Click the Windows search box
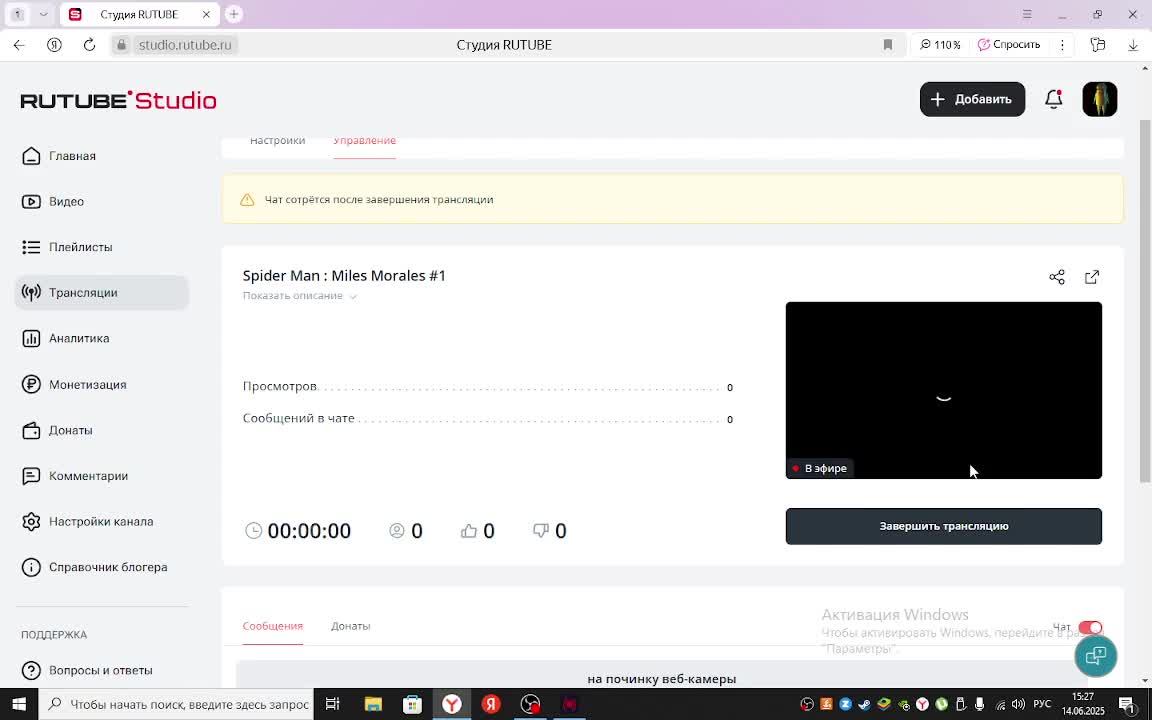This screenshot has height=720, width=1152. [x=176, y=705]
